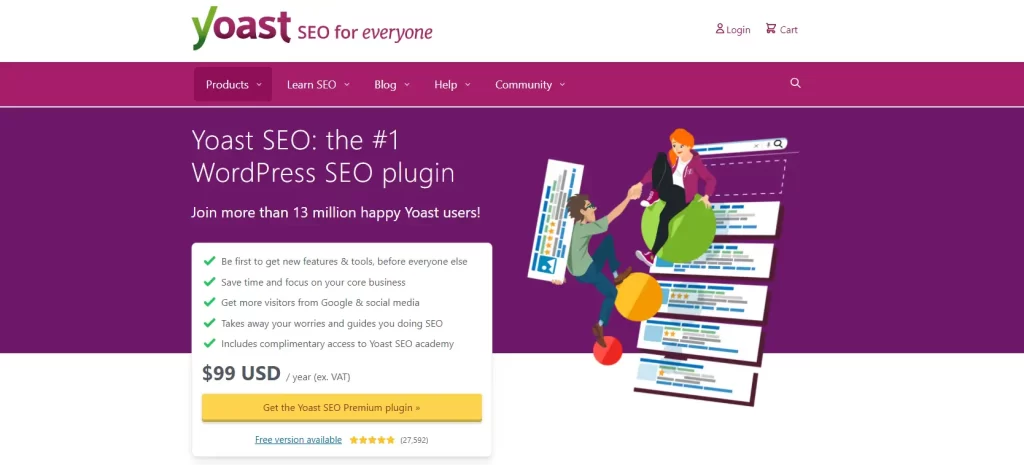Image resolution: width=1024 pixels, height=465 pixels.
Task: Expand the Learn SEO chevron arrow
Action: 347,85
